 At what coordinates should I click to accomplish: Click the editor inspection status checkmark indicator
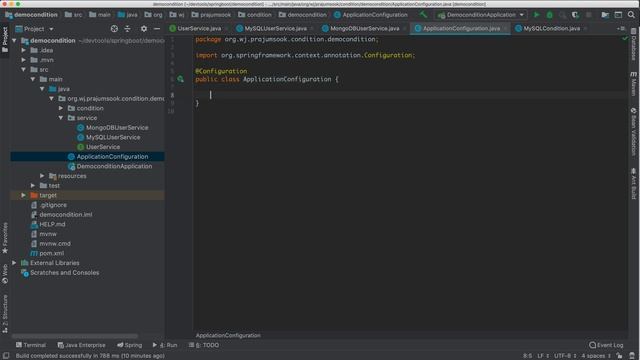(624, 39)
